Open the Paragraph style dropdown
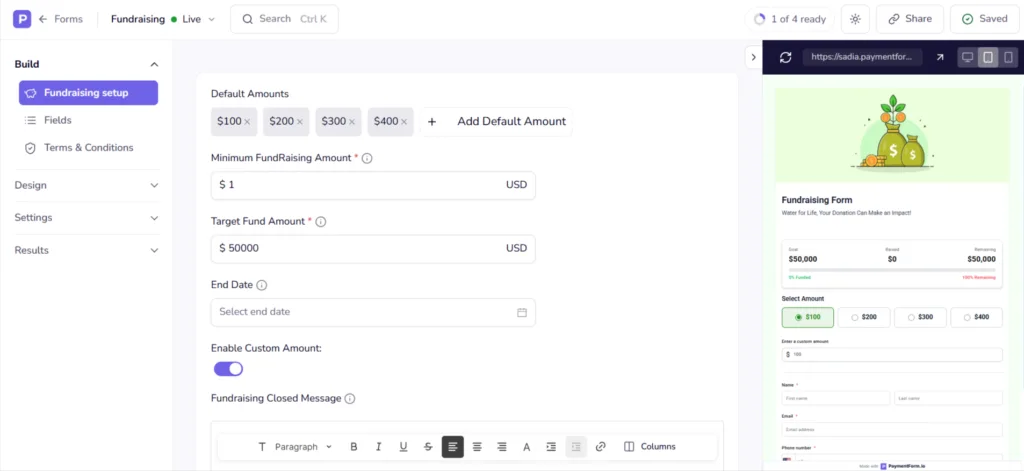Image resolution: width=1024 pixels, height=471 pixels. [x=296, y=447]
